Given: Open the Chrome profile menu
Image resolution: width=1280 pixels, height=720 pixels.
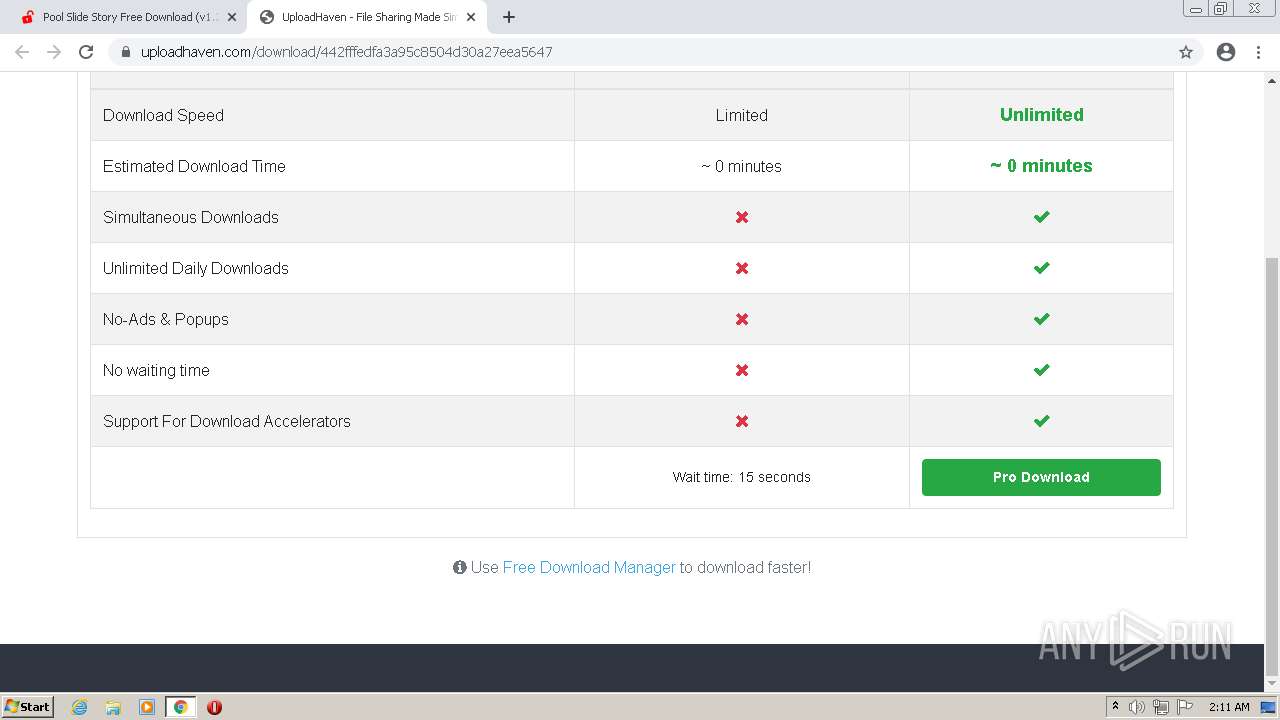Looking at the screenshot, I should [1226, 52].
